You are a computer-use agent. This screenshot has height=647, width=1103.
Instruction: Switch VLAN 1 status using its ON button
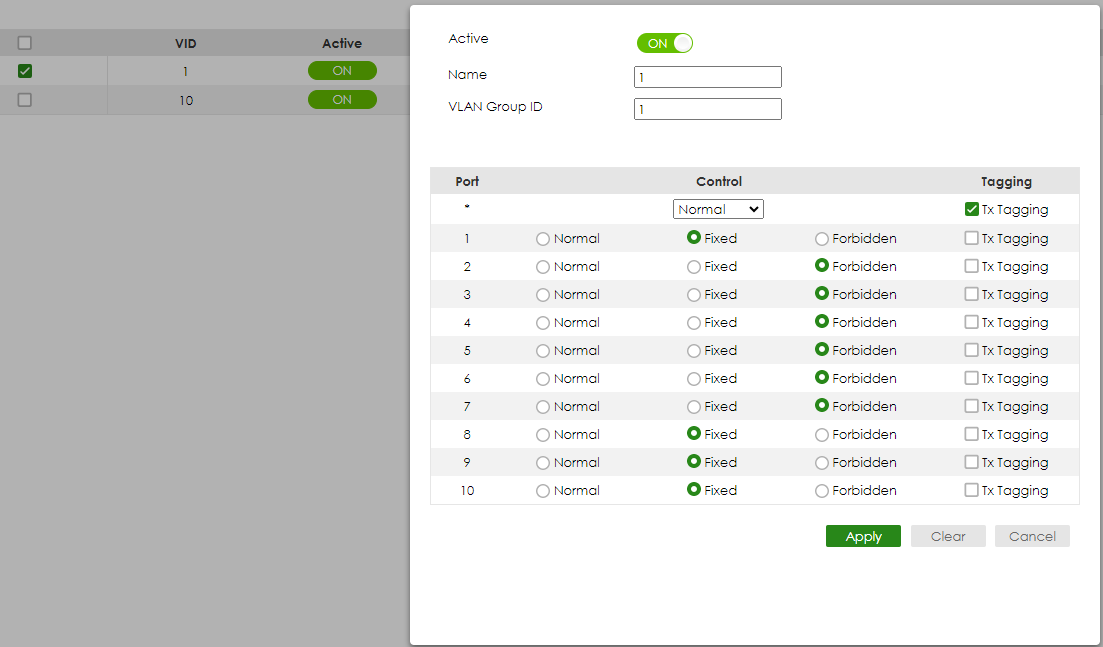click(x=342, y=70)
